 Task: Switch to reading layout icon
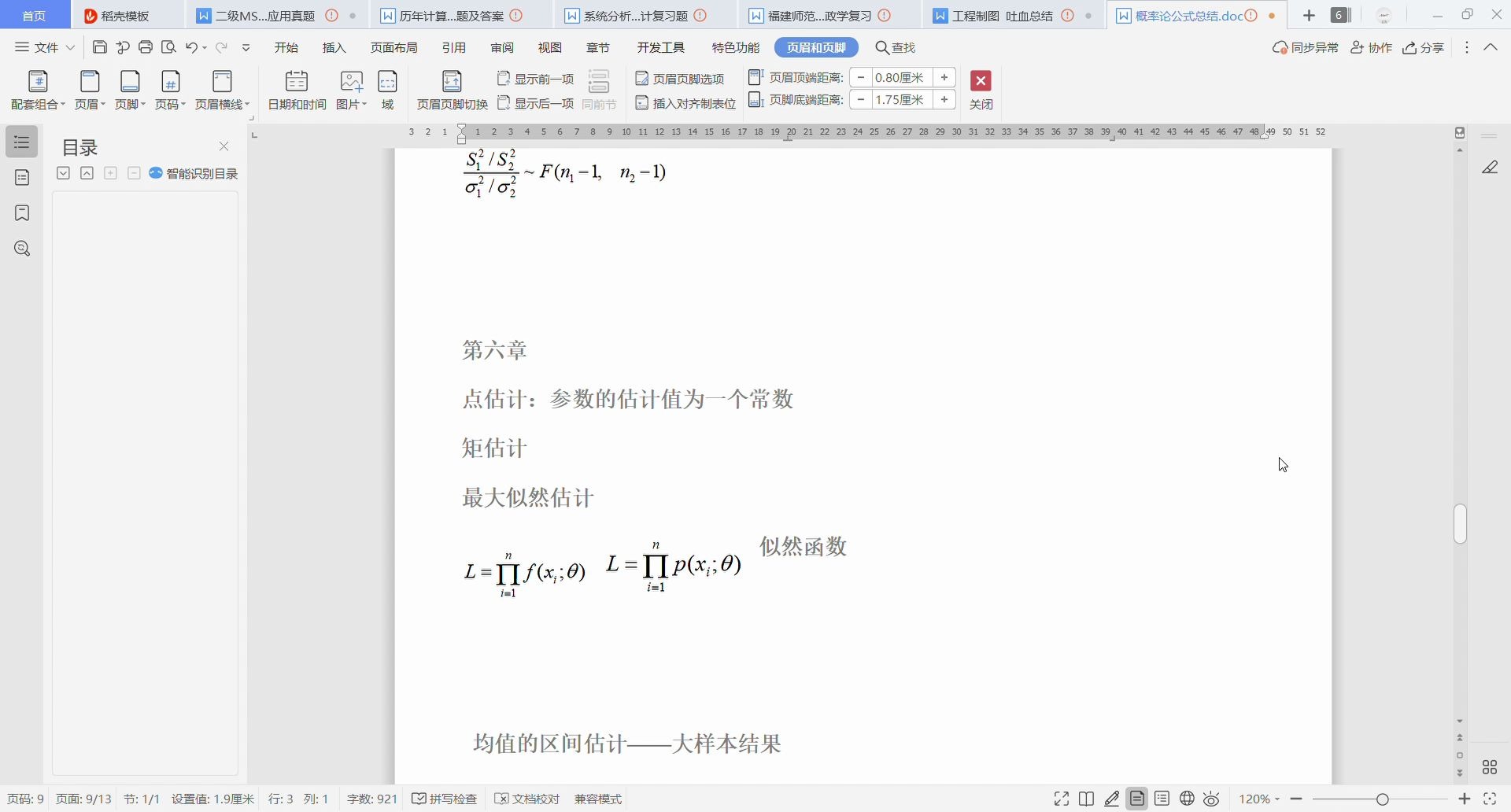[x=1087, y=799]
